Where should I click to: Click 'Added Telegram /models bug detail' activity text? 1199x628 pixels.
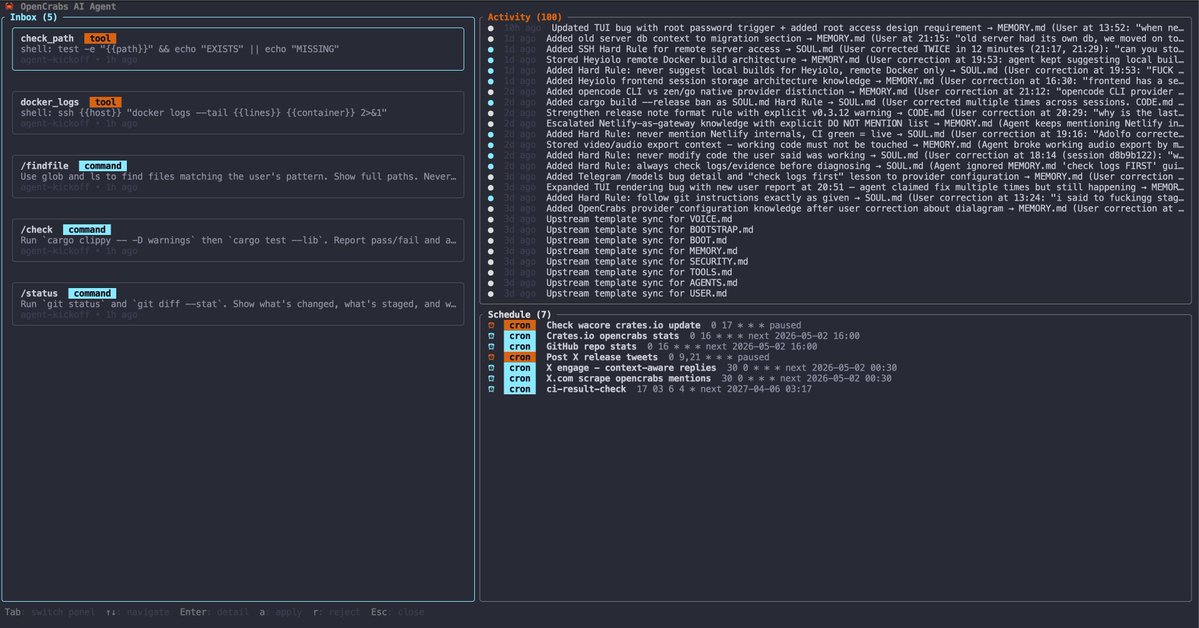tap(865, 177)
